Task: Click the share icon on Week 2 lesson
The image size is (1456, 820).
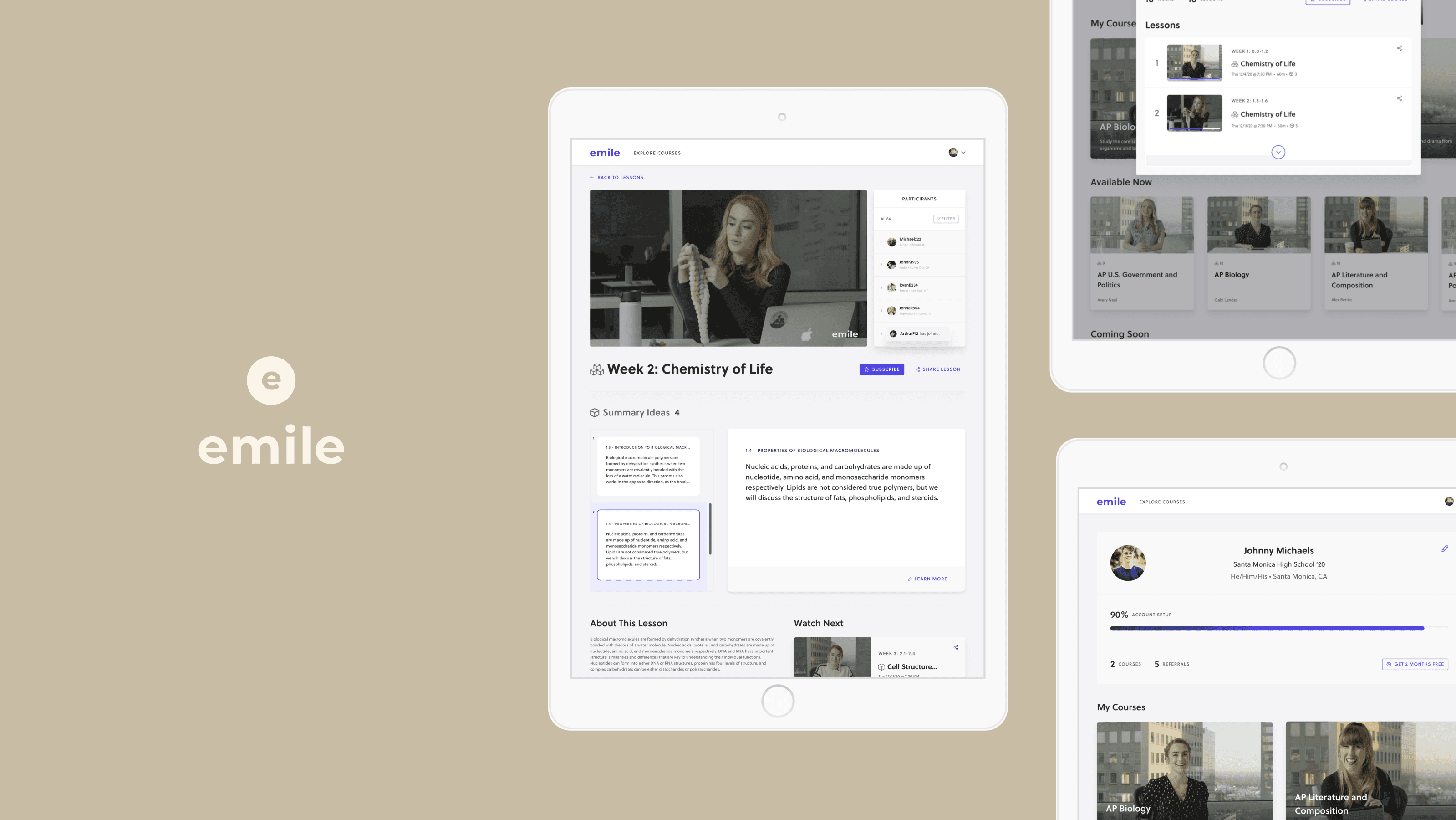Action: tap(1400, 98)
